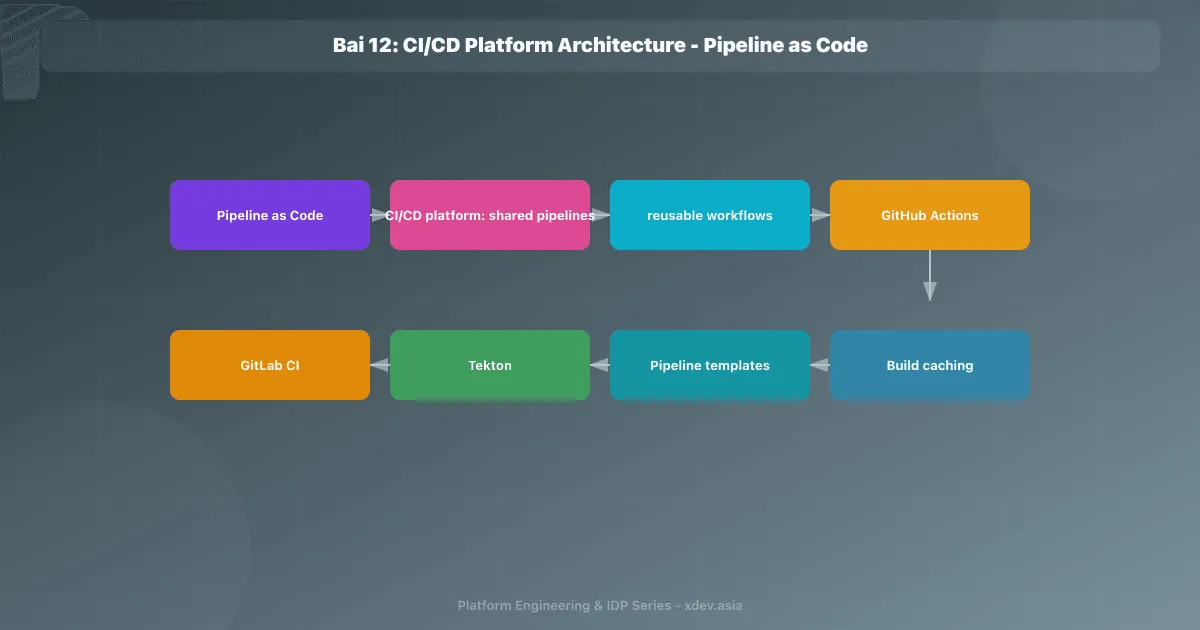Click the reusable workflows node
The height and width of the screenshot is (630, 1200).
tap(710, 215)
